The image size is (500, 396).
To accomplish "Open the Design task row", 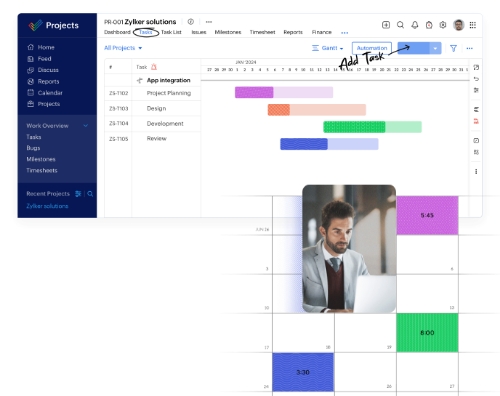I will pos(156,108).
